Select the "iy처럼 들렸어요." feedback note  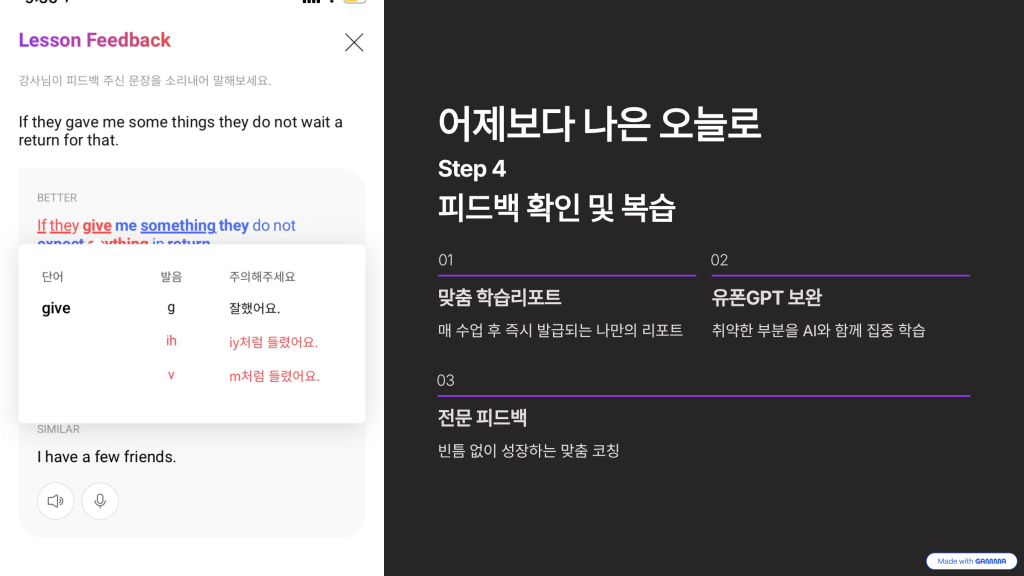273,342
